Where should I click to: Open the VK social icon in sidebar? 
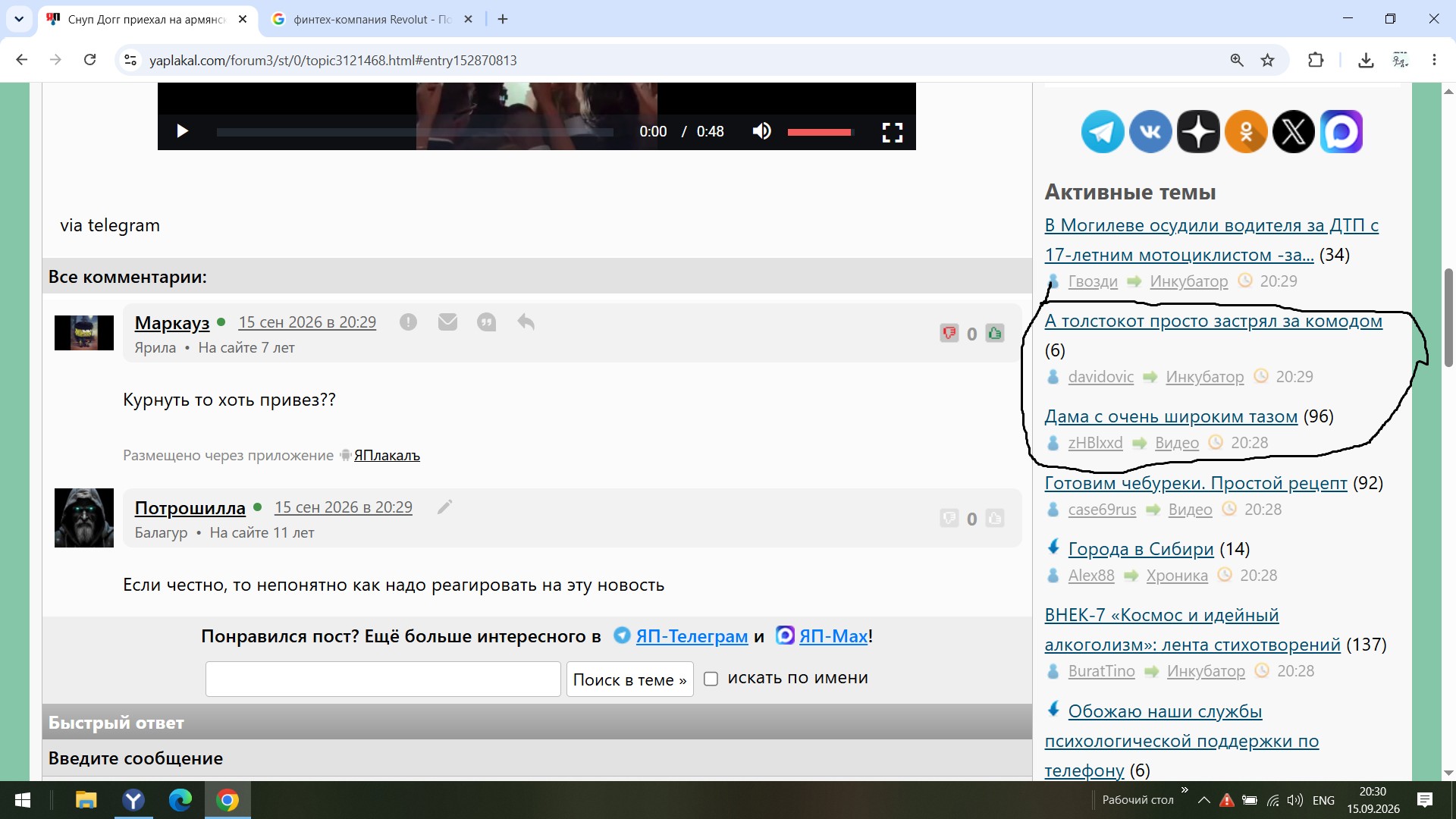coord(1150,132)
